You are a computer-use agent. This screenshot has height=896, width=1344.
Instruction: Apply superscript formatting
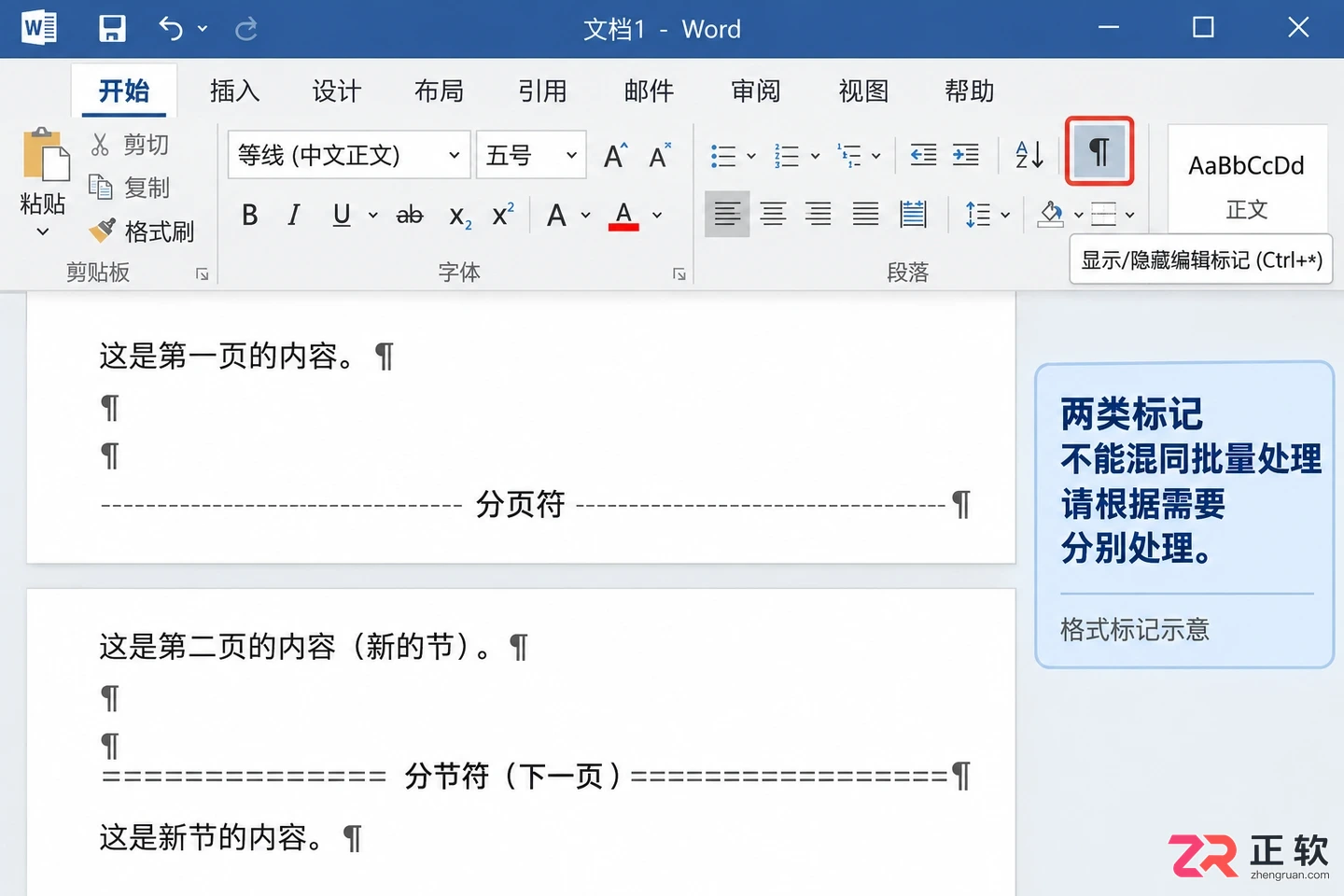click(503, 215)
